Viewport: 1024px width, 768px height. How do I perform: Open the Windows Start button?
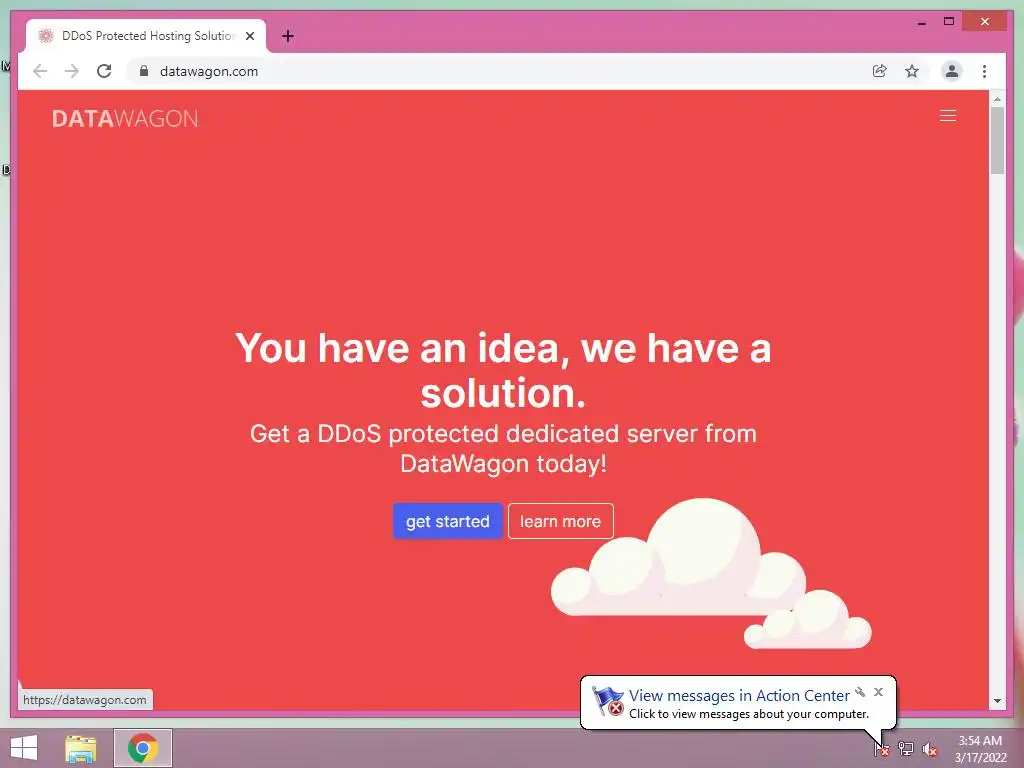24,748
